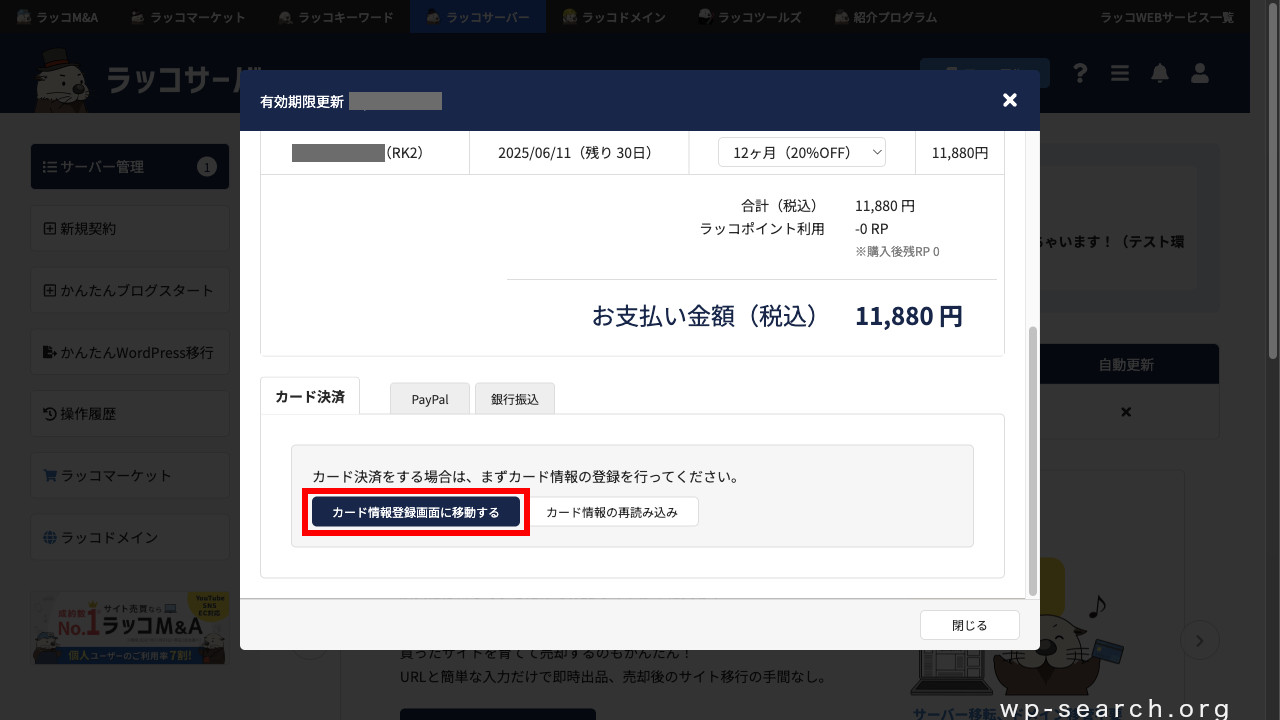This screenshot has width=1280, height=720.
Task: Open 操作履歴 in the sidebar
Action: pos(130,414)
